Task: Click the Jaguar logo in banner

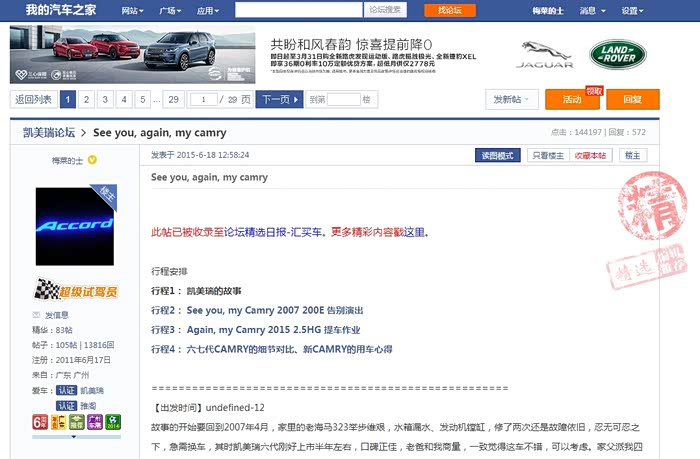Action: click(x=545, y=55)
